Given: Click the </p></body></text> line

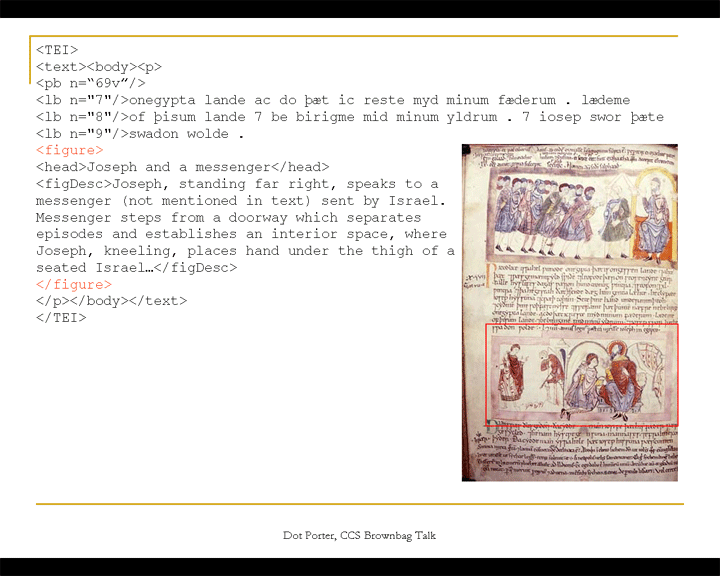Looking at the screenshot, I should pyautogui.click(x=112, y=301).
